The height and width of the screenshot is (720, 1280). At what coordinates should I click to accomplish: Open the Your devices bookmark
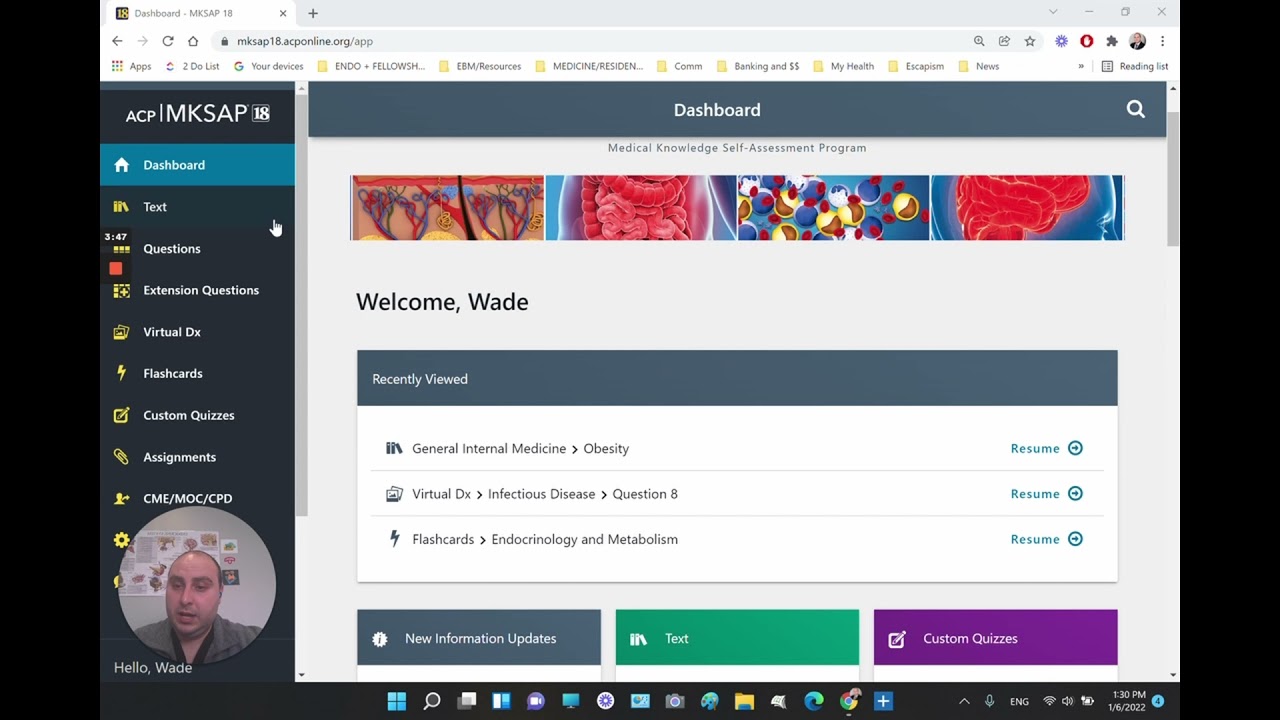click(269, 66)
